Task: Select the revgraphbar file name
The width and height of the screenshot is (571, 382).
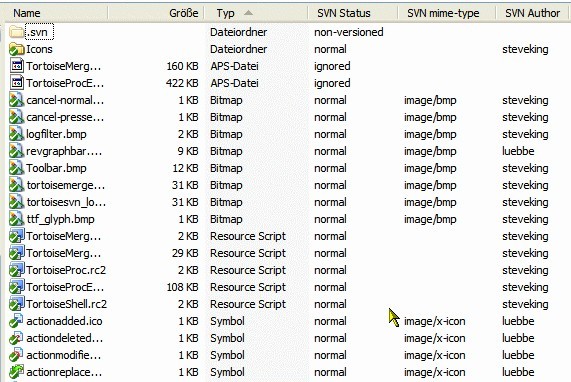Action: (64, 151)
